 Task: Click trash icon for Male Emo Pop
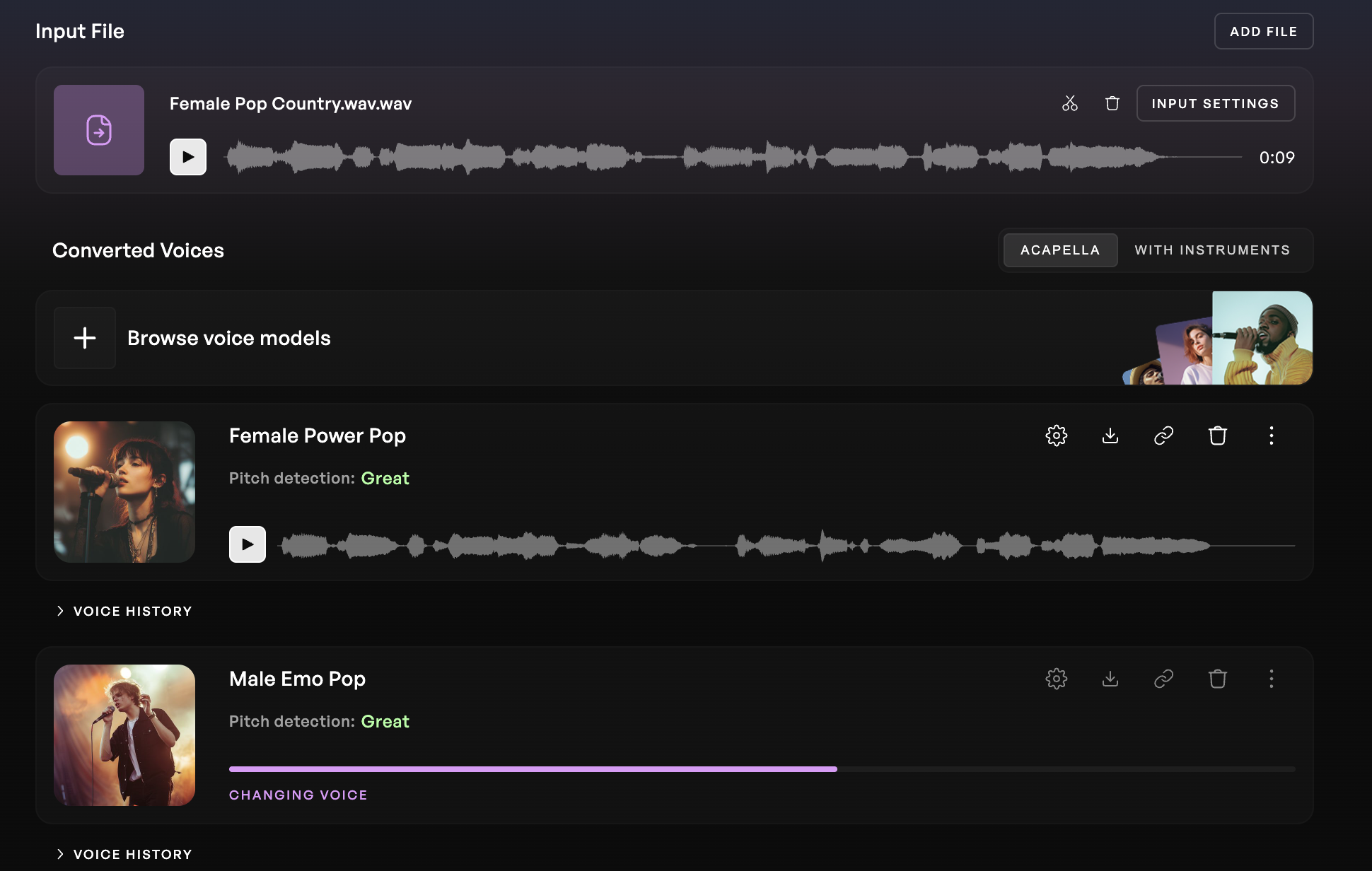[1217, 679]
